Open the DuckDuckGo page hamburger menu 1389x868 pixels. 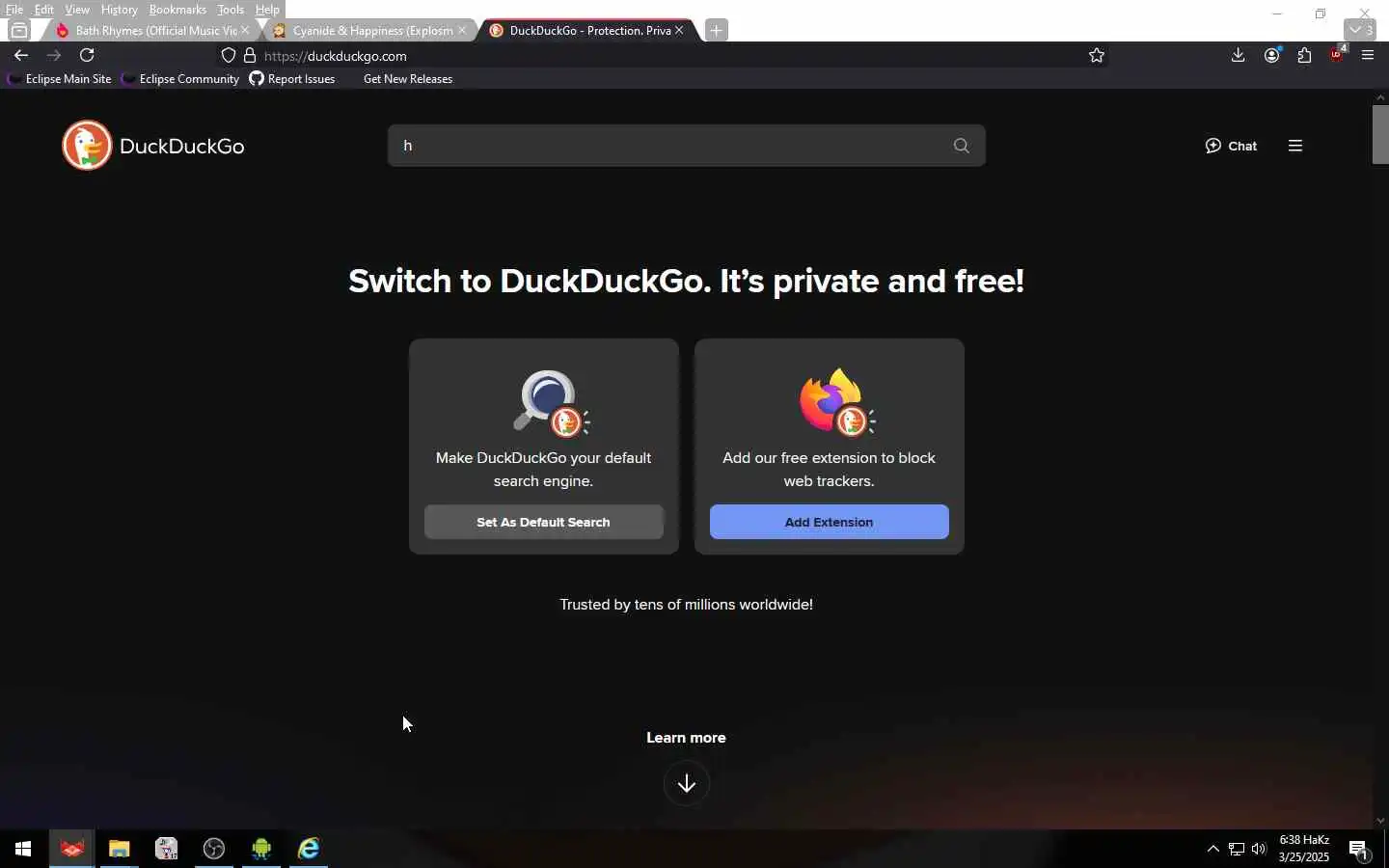[x=1295, y=146]
